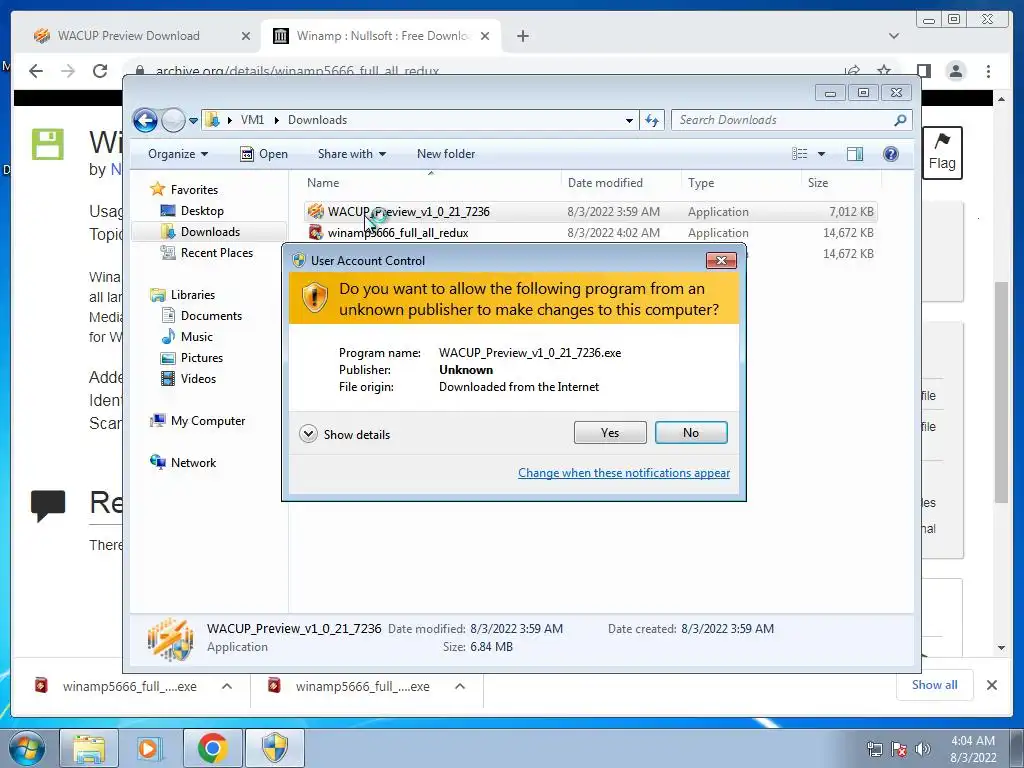Click Open in the Explorer toolbar

[264, 154]
